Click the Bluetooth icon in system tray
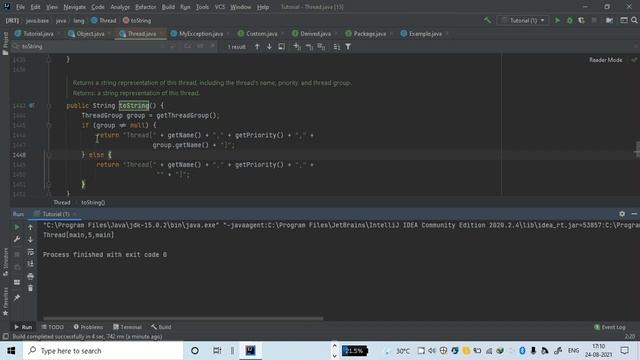The height and width of the screenshot is (360, 640). tap(522, 351)
